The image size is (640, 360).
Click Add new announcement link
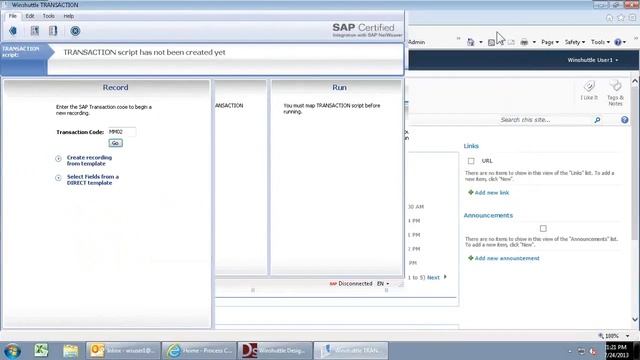507,258
